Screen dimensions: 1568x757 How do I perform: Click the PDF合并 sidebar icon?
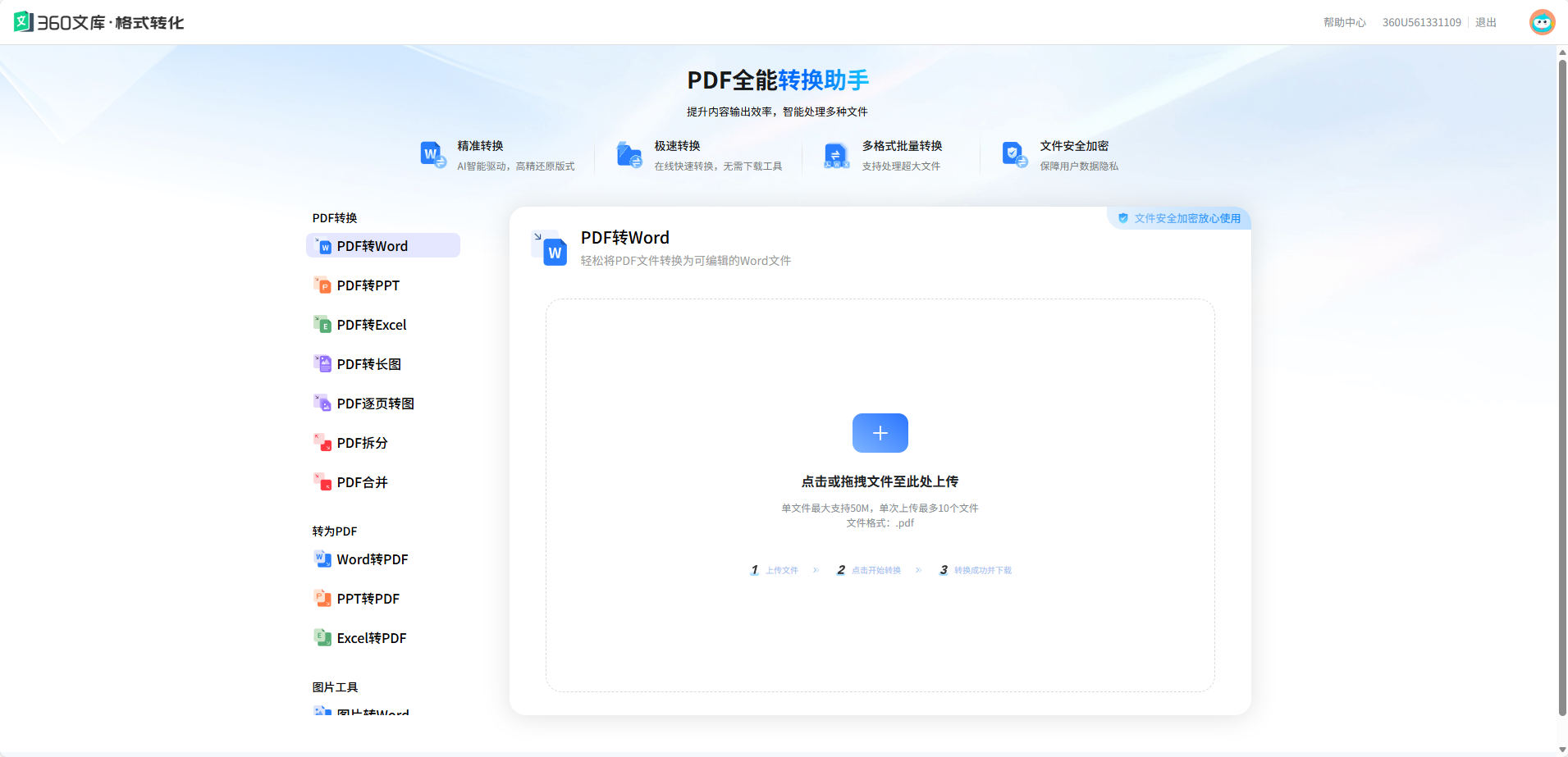click(x=323, y=482)
